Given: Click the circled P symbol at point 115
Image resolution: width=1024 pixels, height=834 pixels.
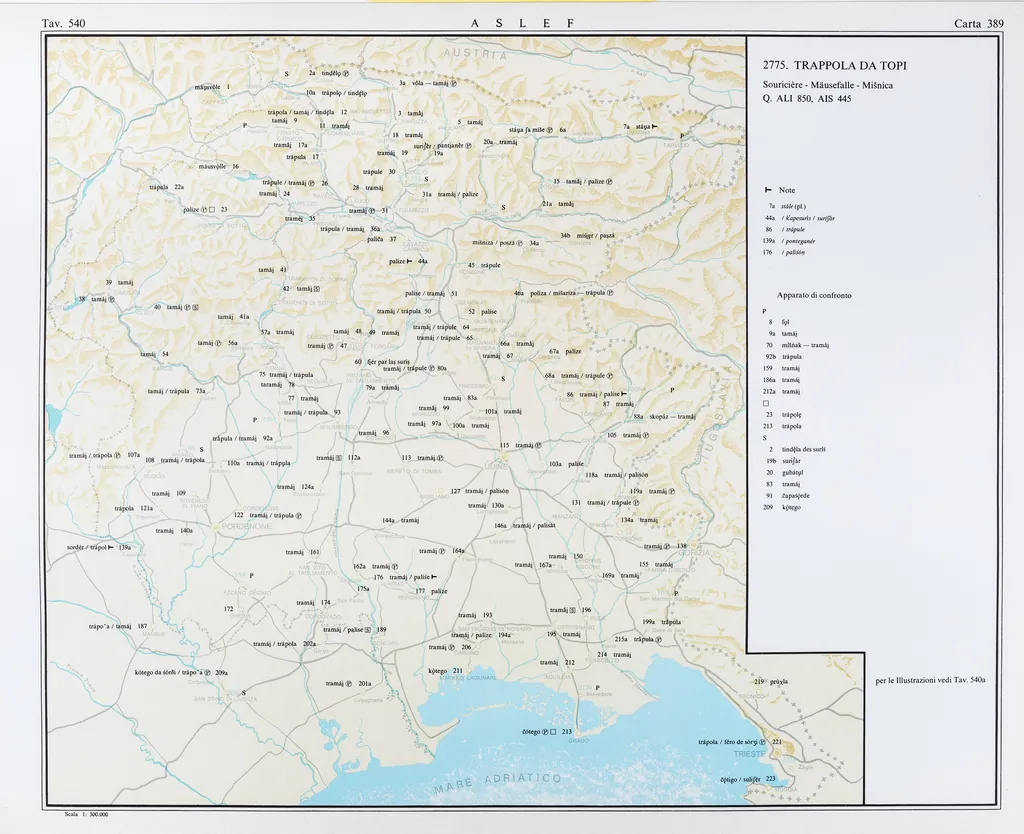Looking at the screenshot, I should (538, 445).
